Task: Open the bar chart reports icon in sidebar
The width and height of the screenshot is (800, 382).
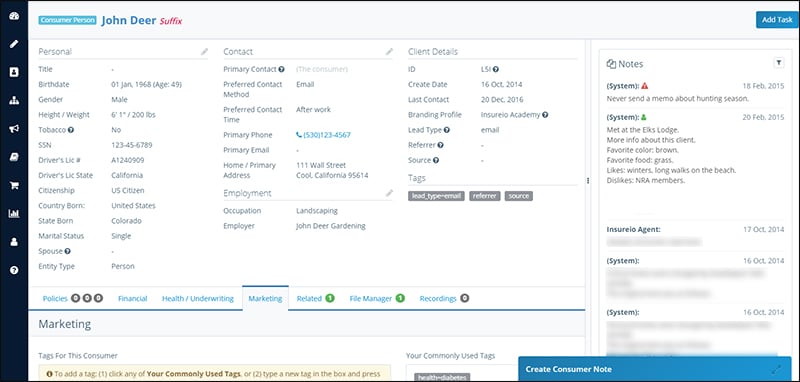Action: [14, 214]
